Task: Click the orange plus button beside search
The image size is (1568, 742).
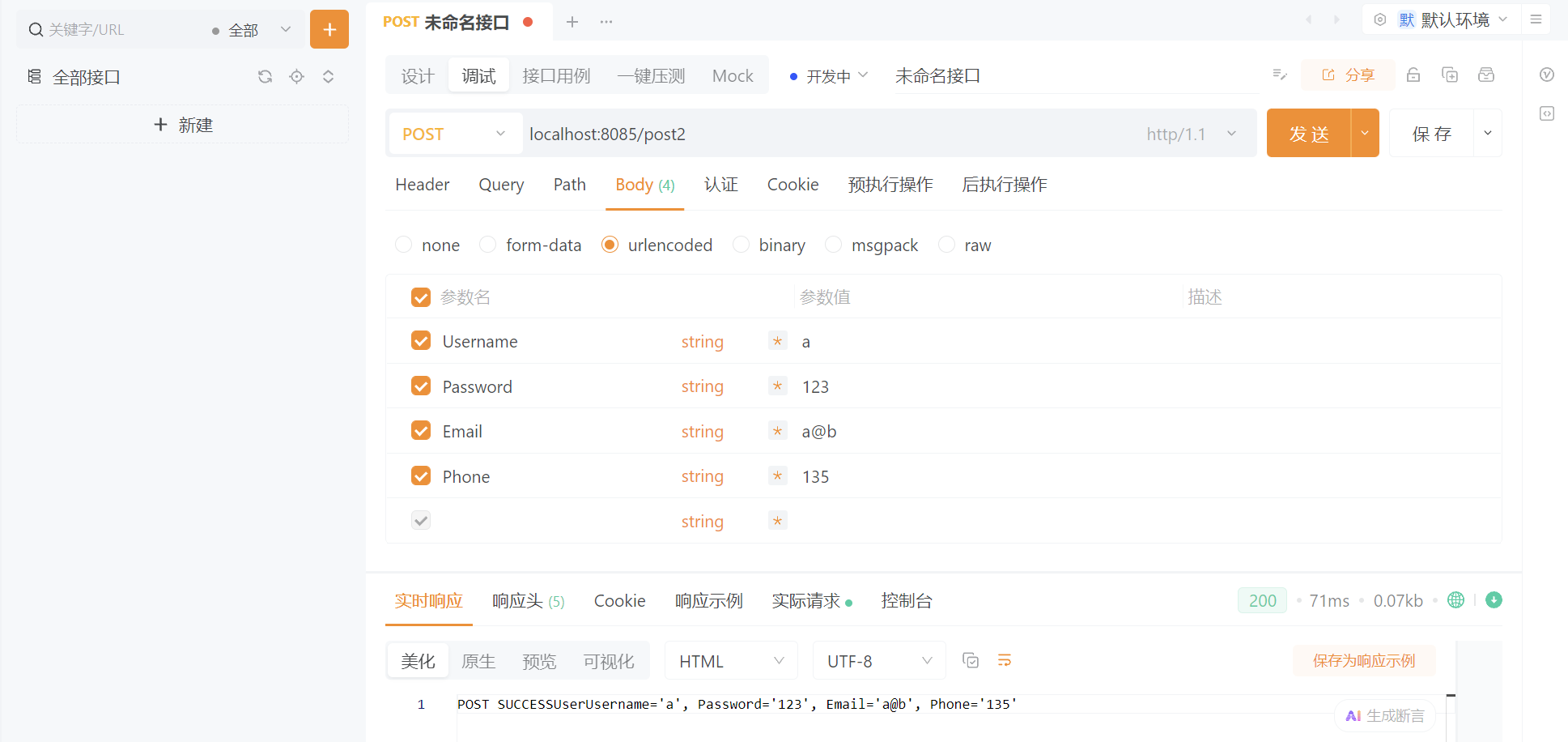Action: [329, 29]
